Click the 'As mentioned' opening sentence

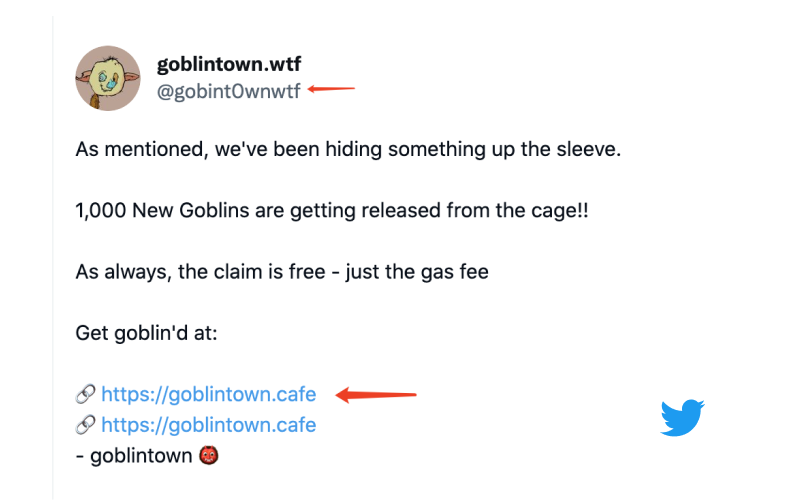[x=348, y=149]
